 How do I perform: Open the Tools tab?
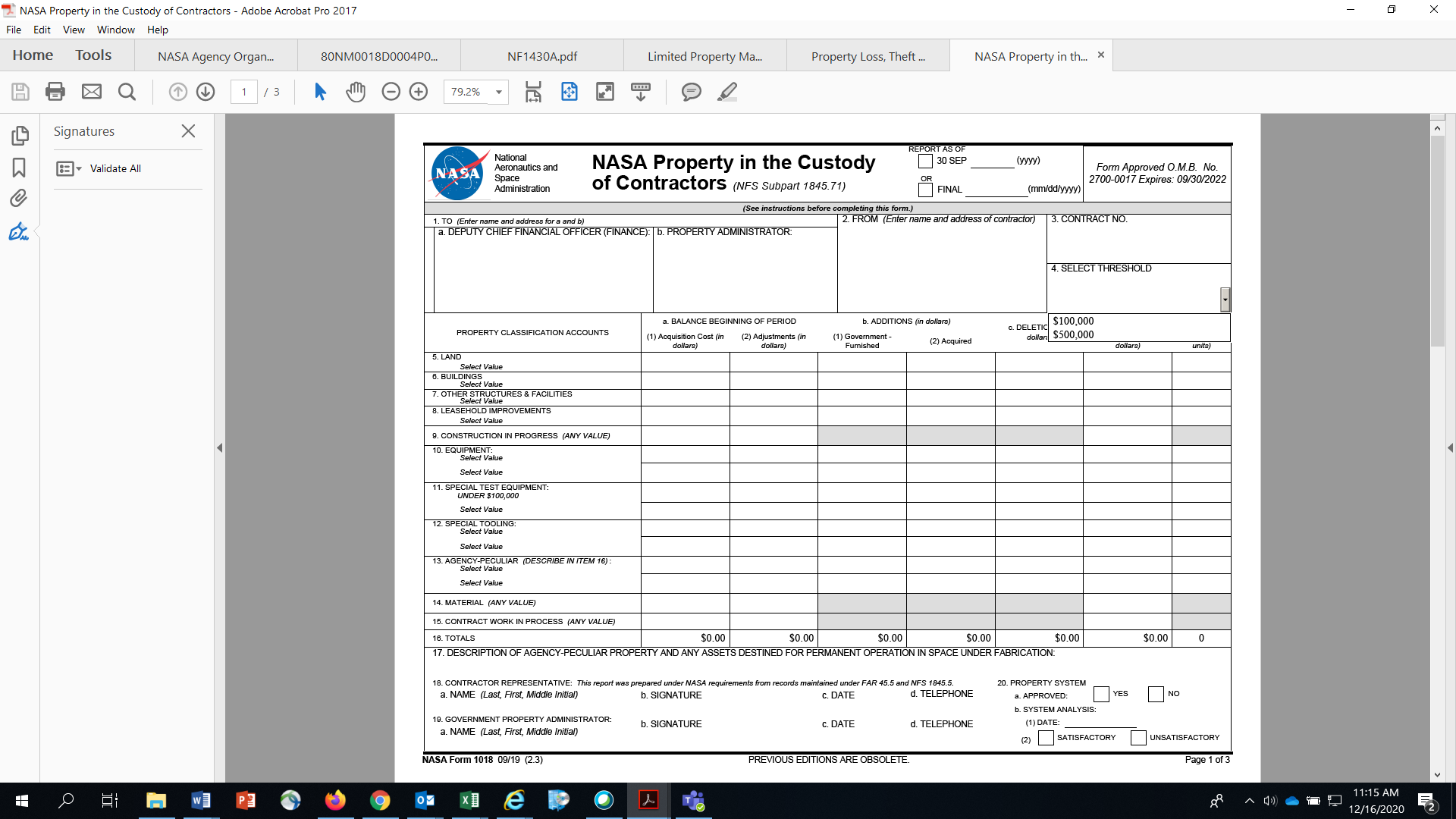tap(93, 55)
